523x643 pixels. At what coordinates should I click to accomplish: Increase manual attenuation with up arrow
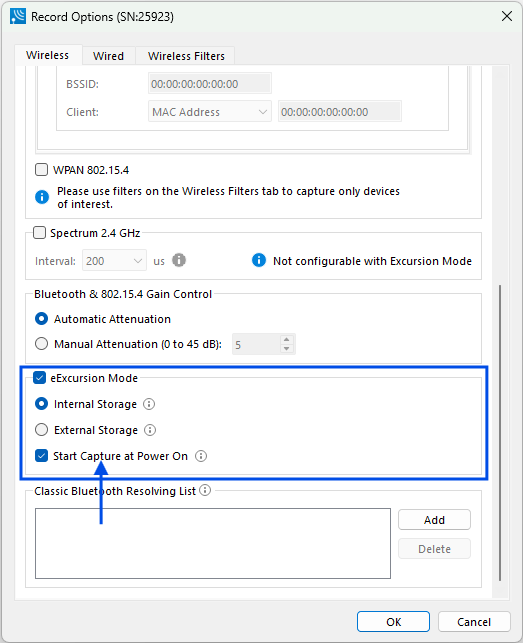(x=286, y=340)
